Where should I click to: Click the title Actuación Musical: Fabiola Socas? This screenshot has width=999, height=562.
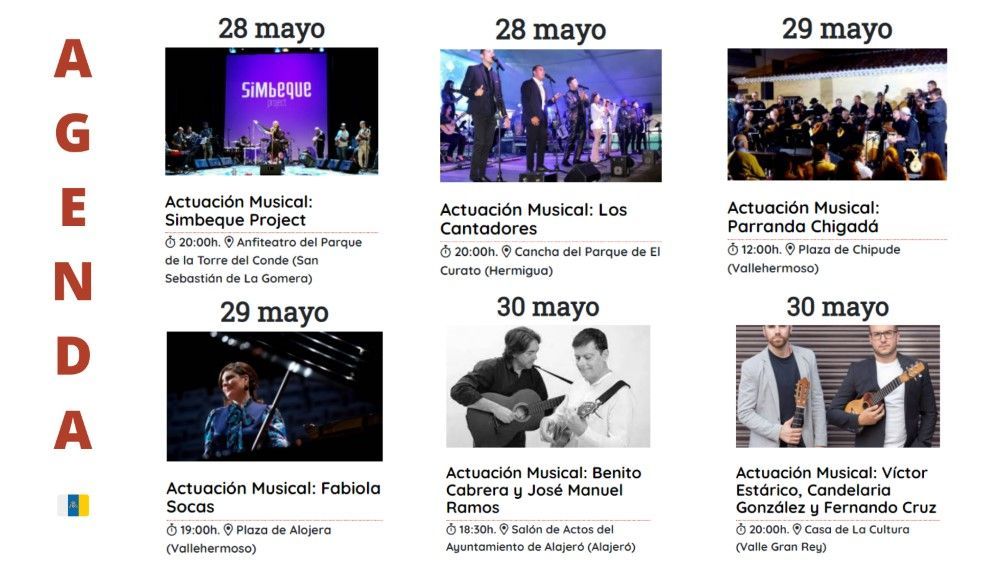point(273,497)
